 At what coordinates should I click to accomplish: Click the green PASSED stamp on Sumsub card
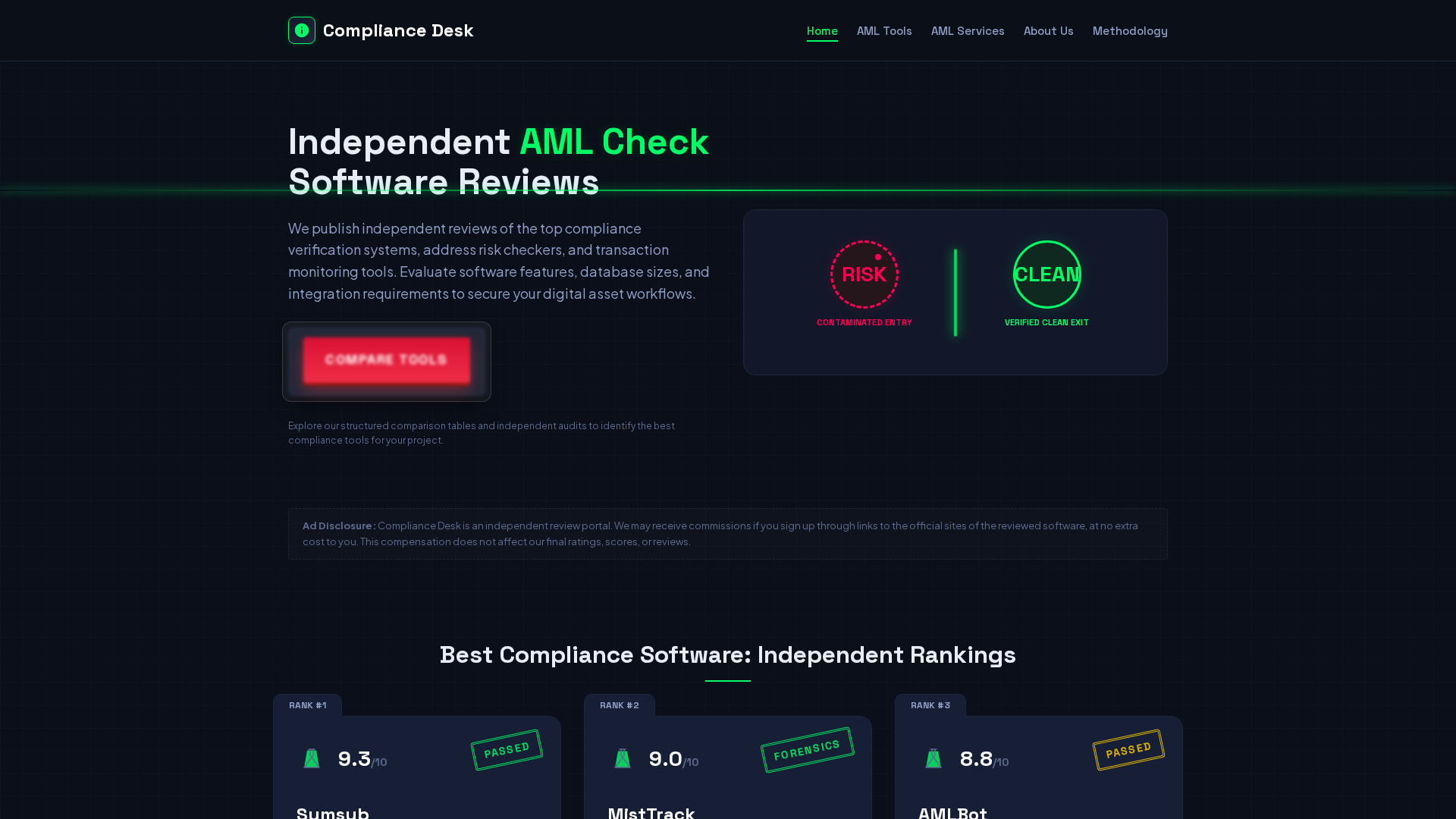[507, 750]
